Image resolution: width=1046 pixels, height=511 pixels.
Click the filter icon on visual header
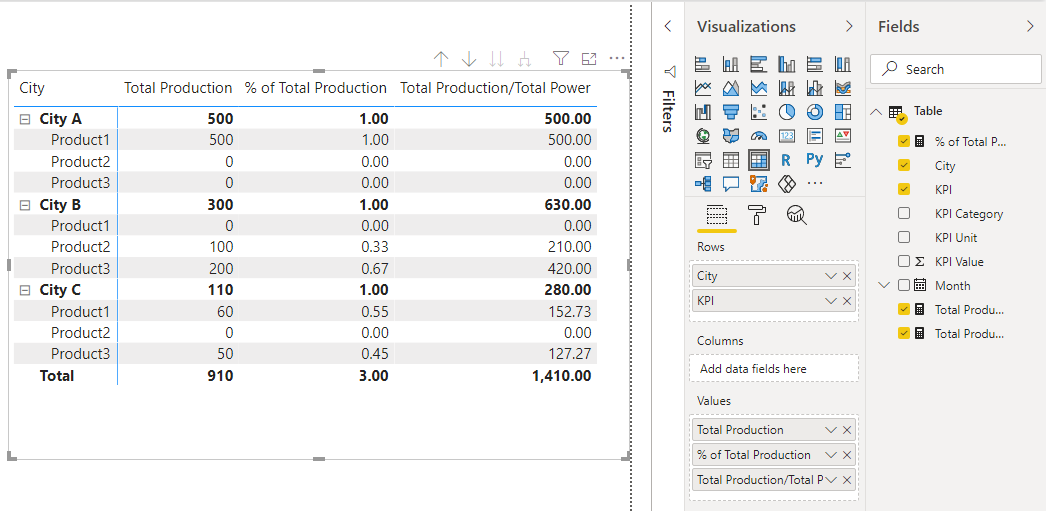(x=560, y=59)
